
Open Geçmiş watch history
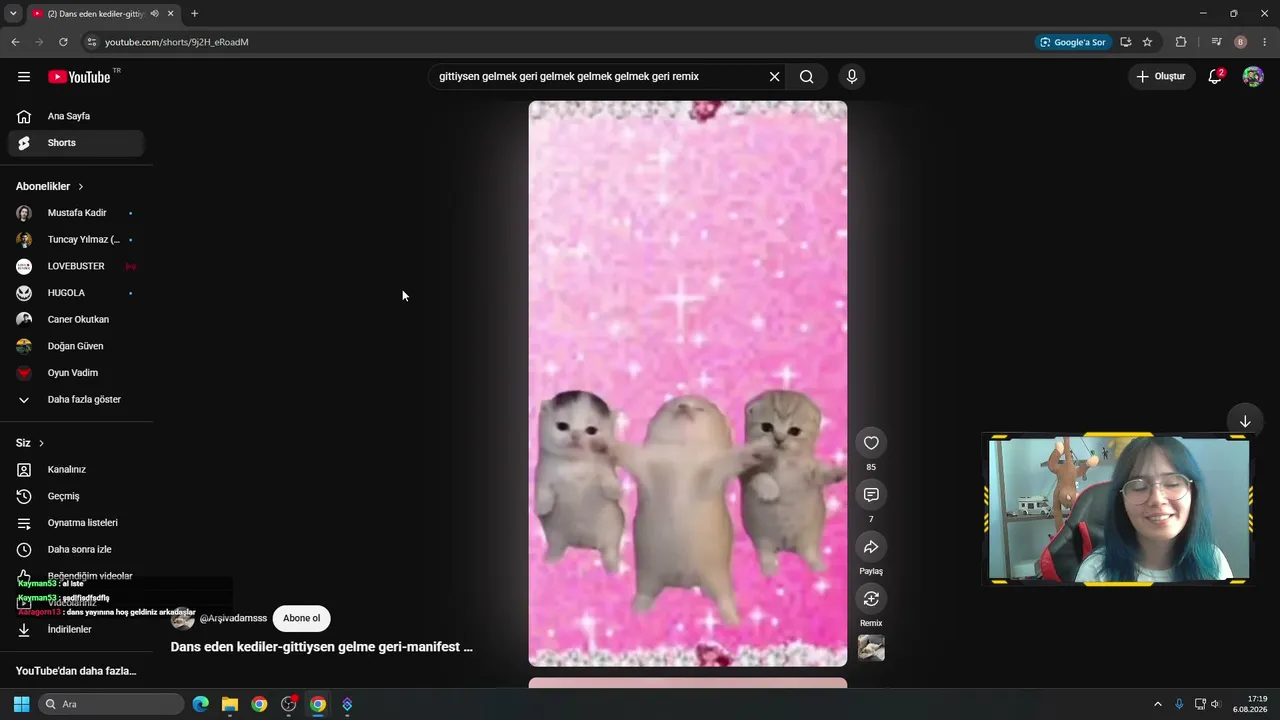[x=76, y=496]
